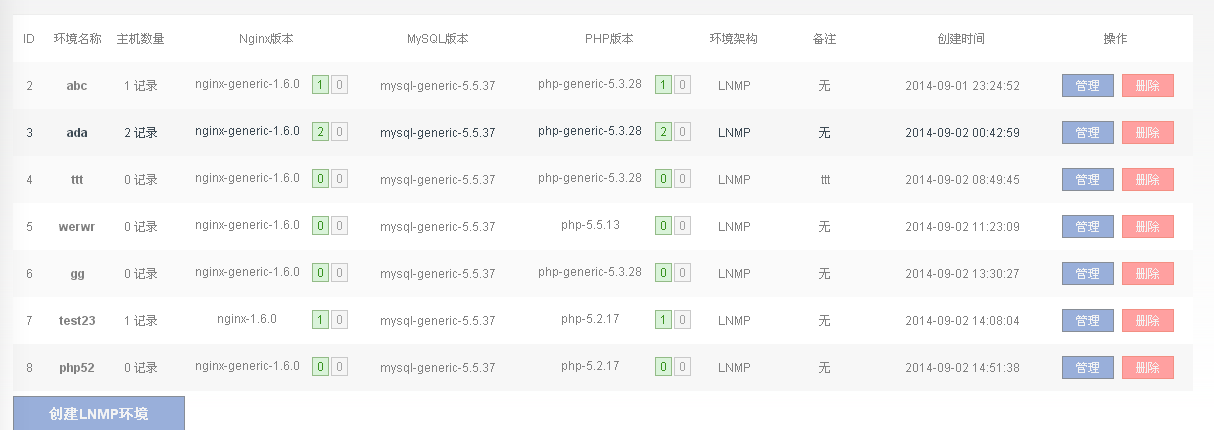
Task: Click green Nginx badge in php52 row
Action: pyautogui.click(x=320, y=367)
